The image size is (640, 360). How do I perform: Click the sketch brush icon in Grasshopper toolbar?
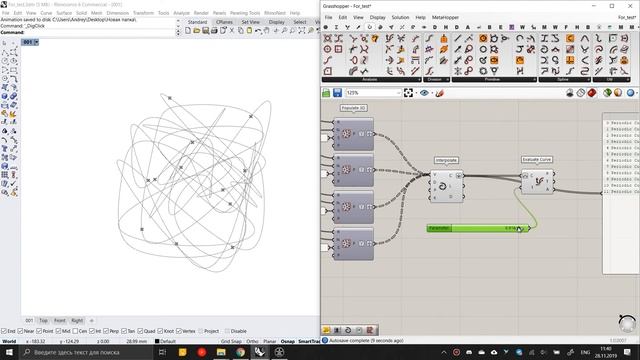439,93
